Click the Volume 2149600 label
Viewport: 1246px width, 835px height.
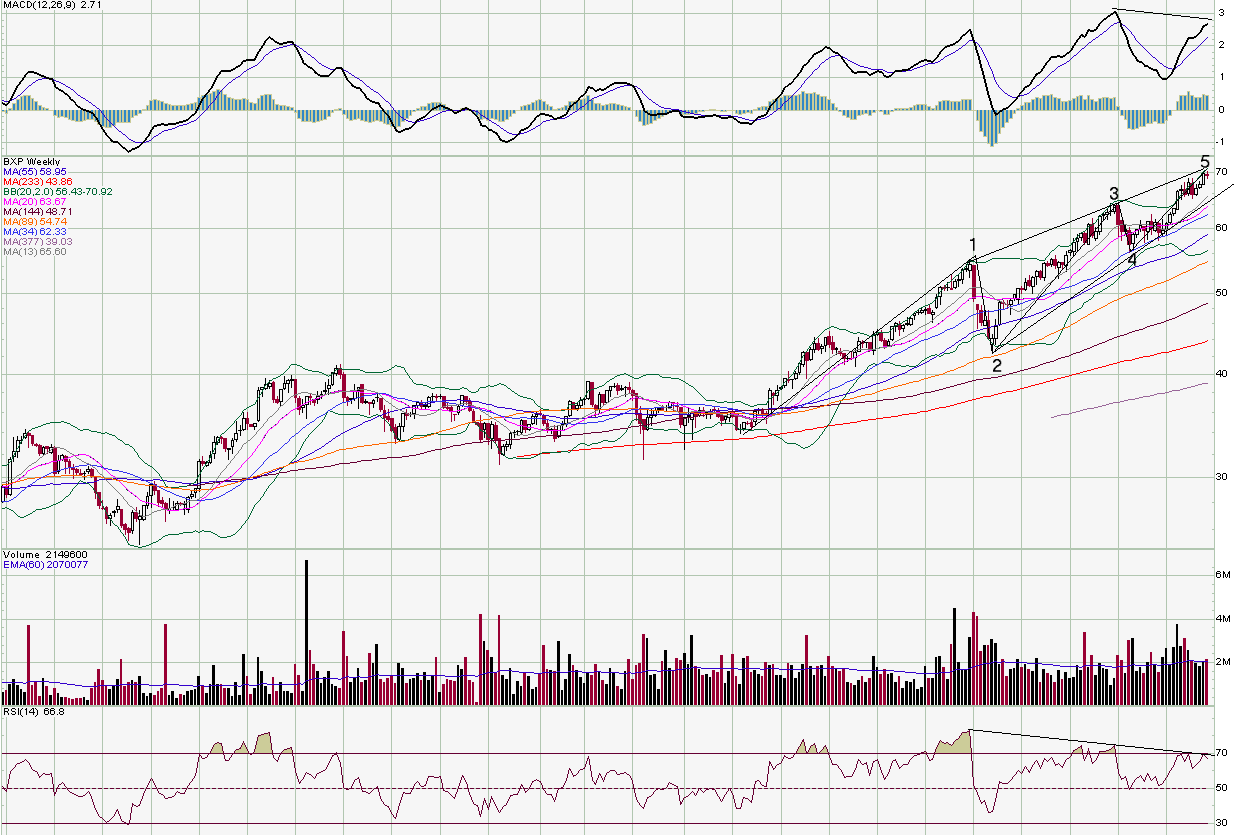44,554
